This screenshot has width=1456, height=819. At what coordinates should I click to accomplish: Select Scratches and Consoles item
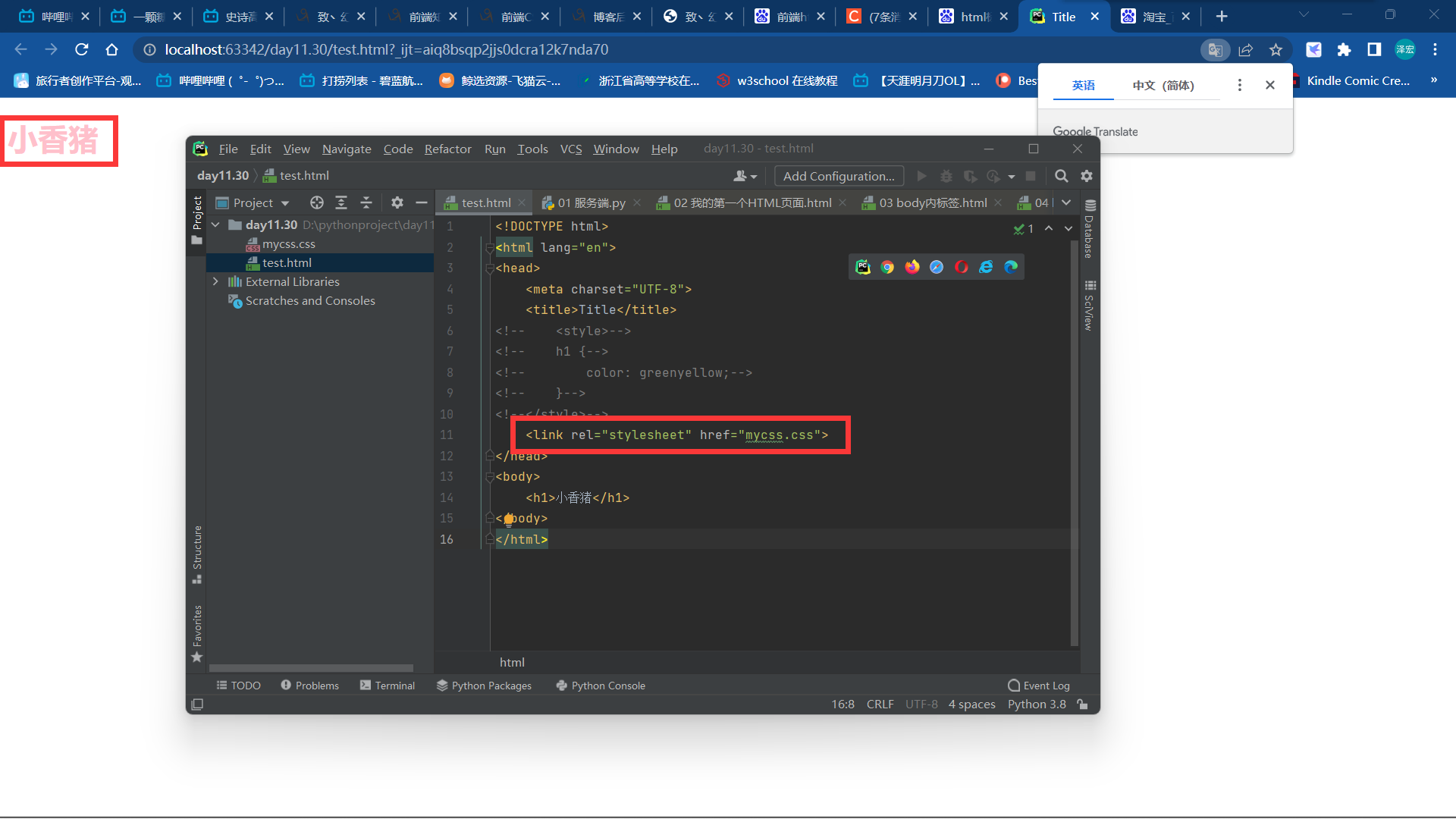tap(302, 300)
